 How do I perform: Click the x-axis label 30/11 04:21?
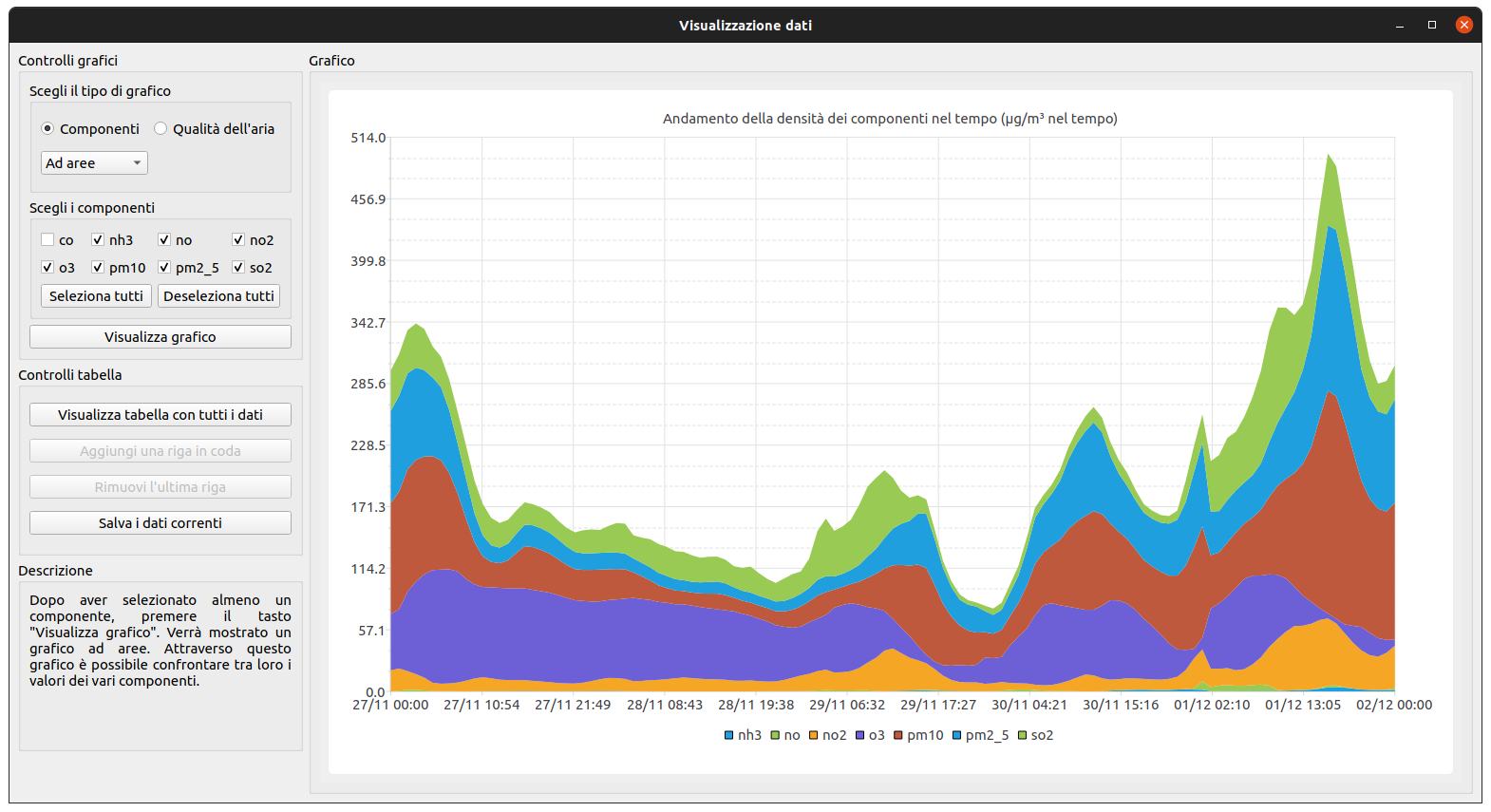click(1029, 705)
